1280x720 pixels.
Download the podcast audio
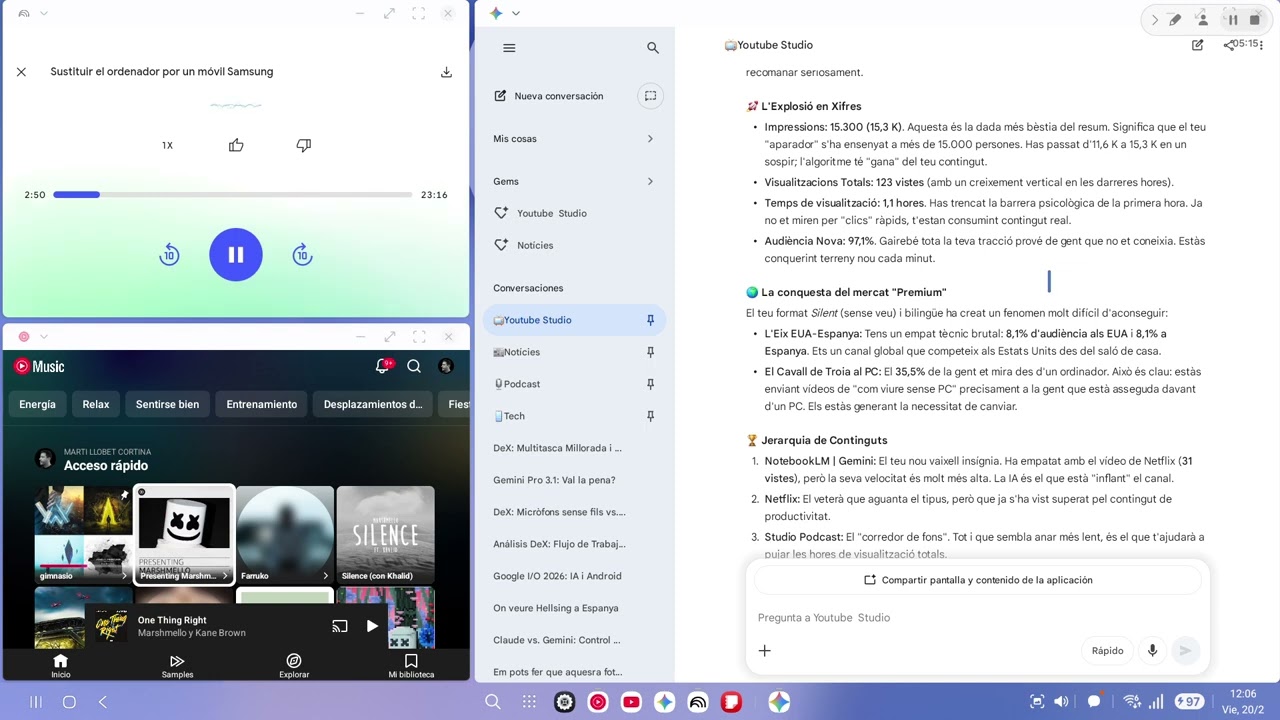tap(446, 72)
